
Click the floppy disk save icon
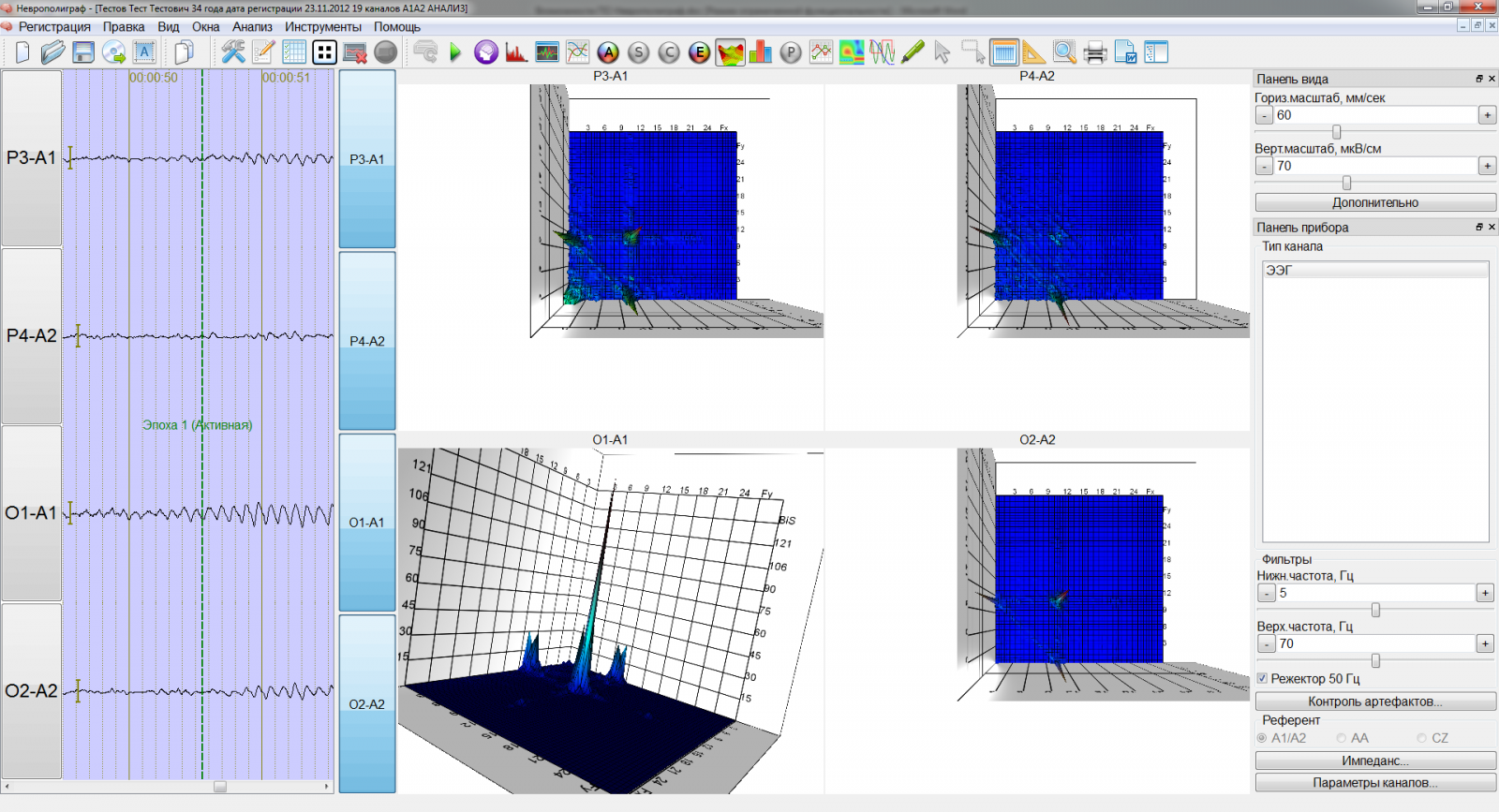83,52
